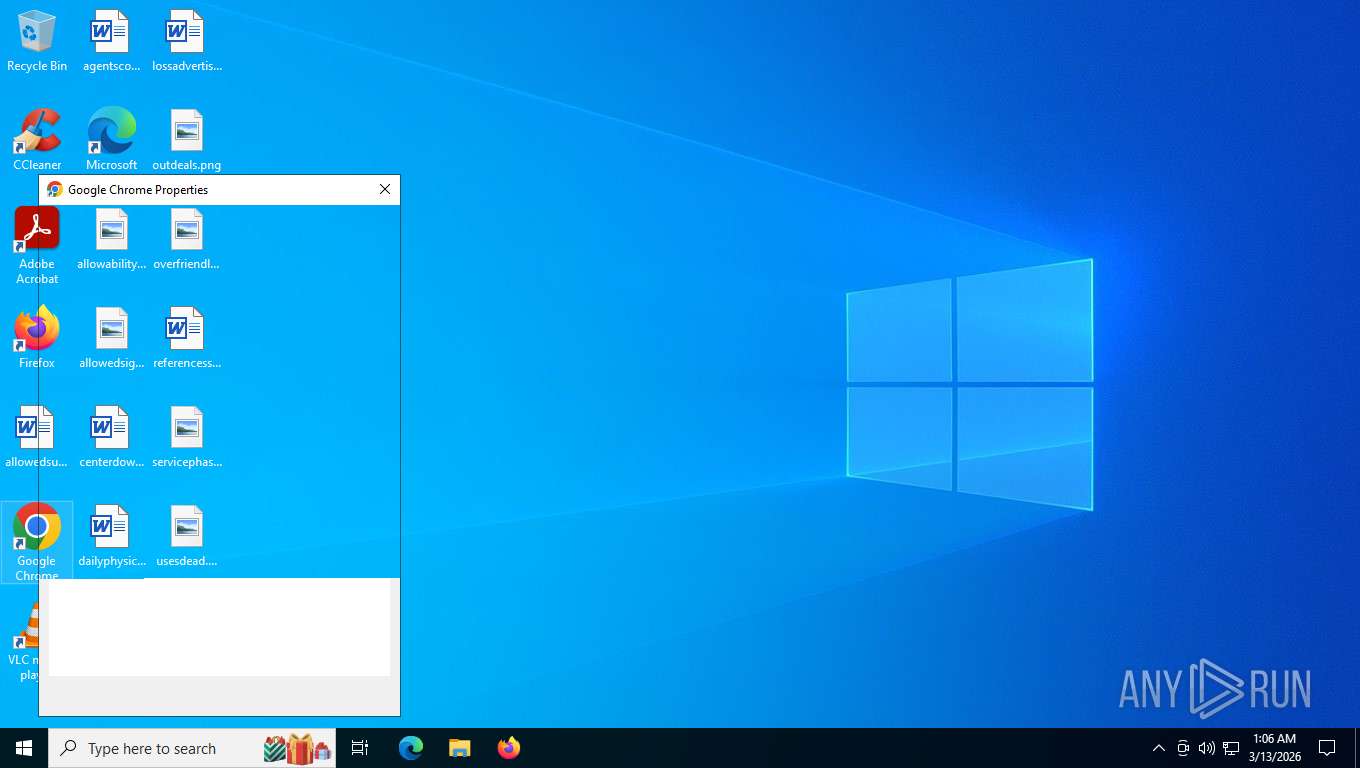Select the allowedsig... image file
The height and width of the screenshot is (768, 1360).
click(x=111, y=338)
